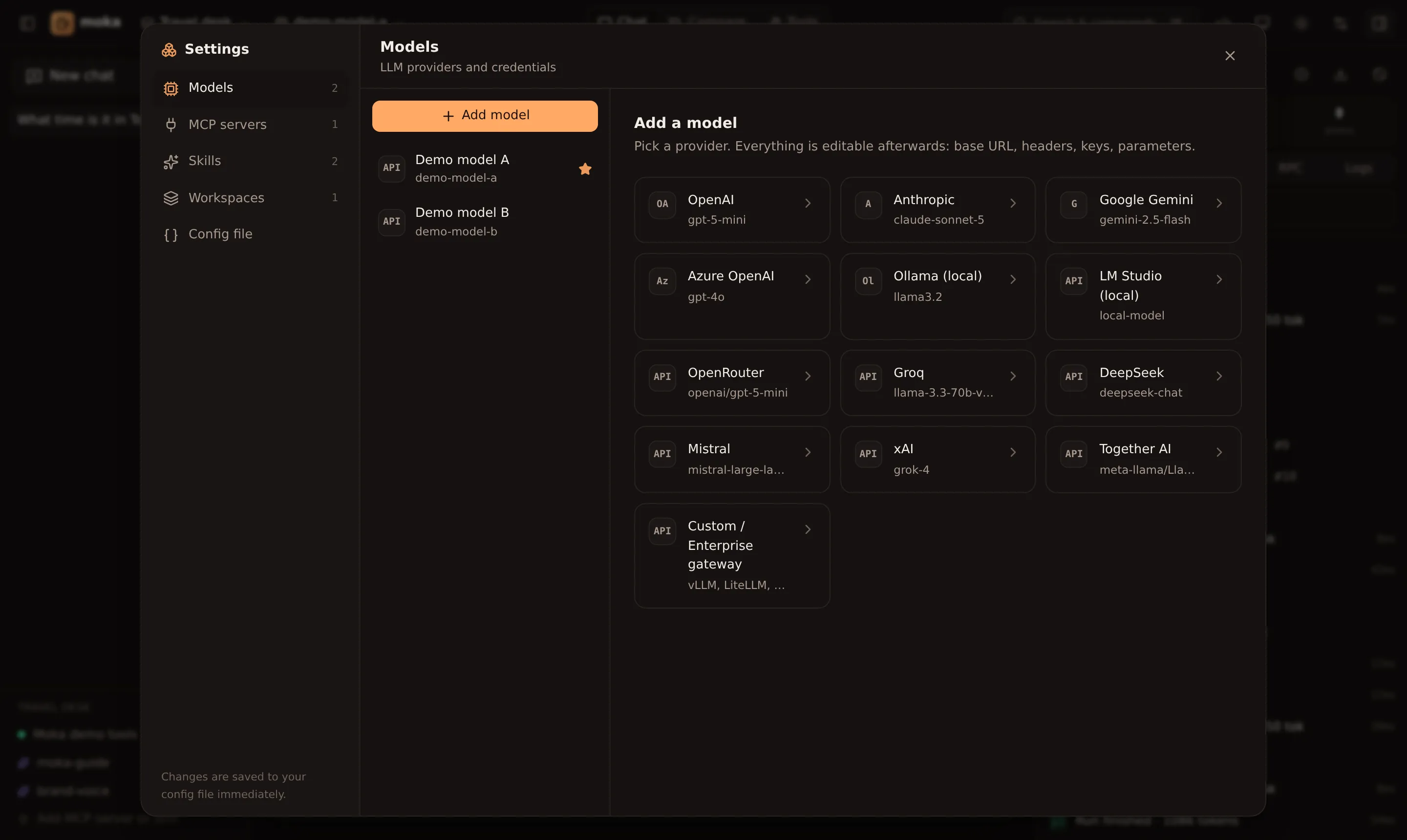Choose the xAI provider name
1407x840 pixels.
click(903, 449)
